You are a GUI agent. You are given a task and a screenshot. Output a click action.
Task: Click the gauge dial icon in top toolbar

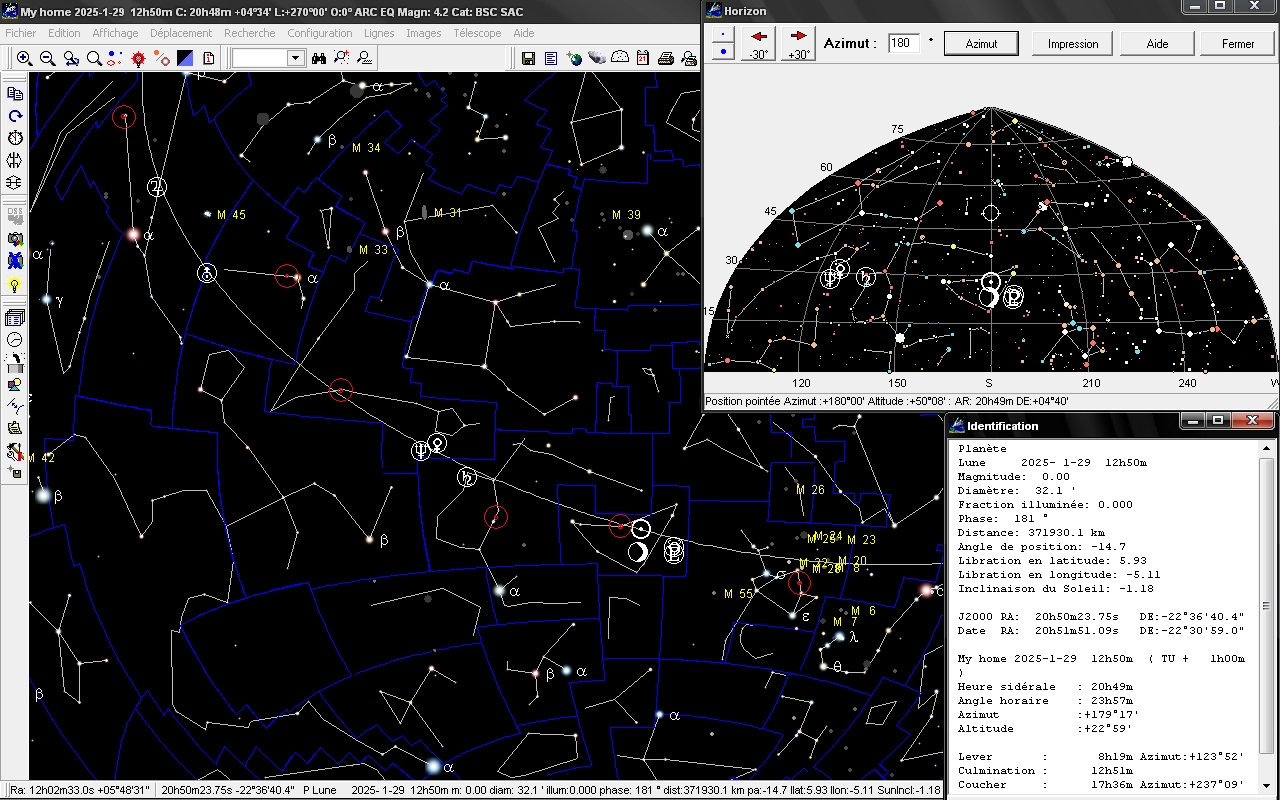point(620,58)
